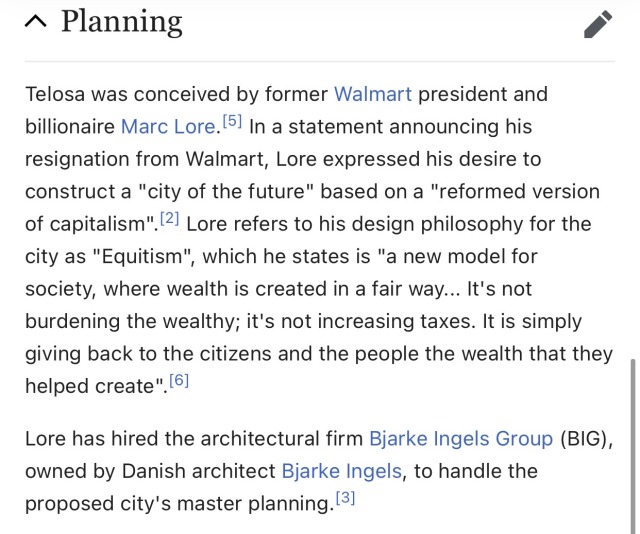Open the Walmart link
This screenshot has height=534, width=640.
tap(372, 94)
